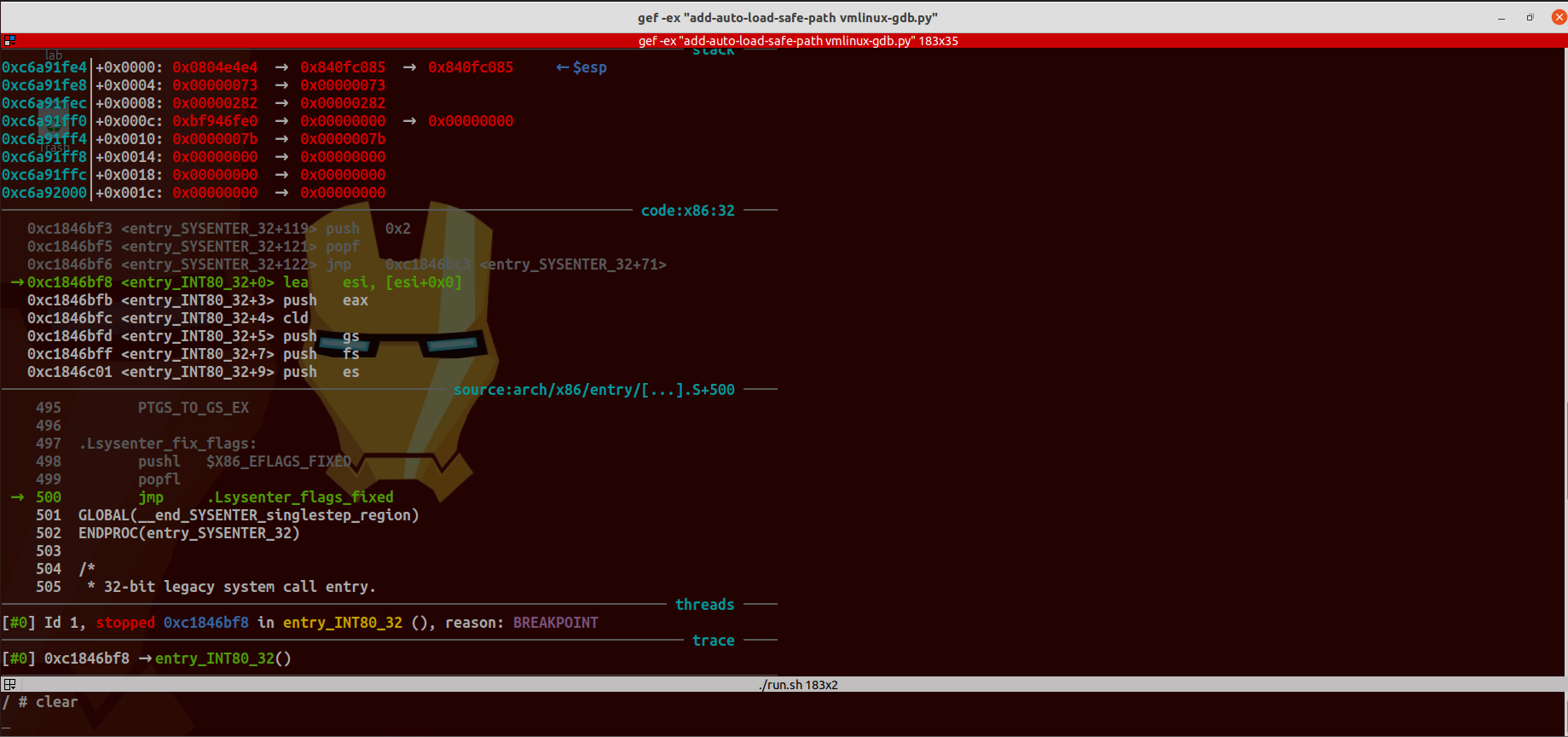This screenshot has width=1568, height=737.
Task: Click the grid icon beside ./run.sh titlebar
Action: (x=9, y=684)
